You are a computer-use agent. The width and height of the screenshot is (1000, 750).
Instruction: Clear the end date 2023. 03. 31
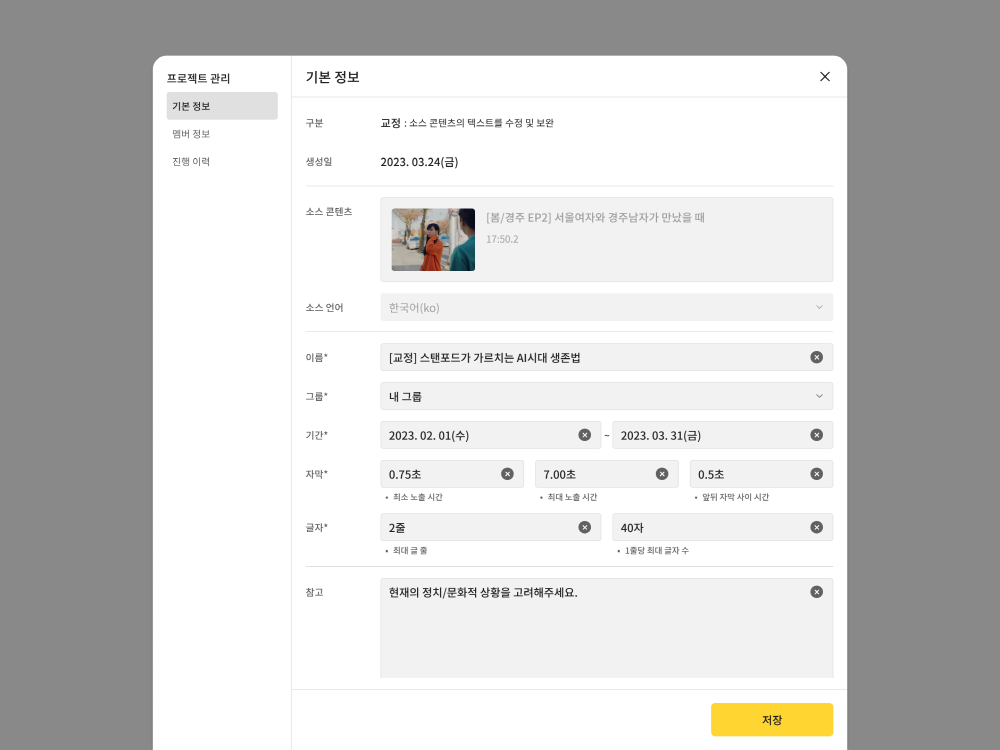[x=816, y=435]
